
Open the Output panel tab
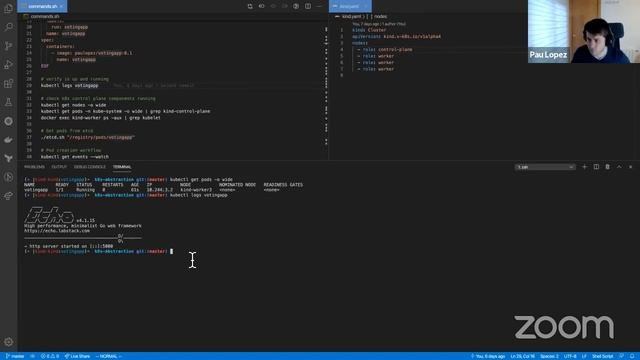(59, 167)
